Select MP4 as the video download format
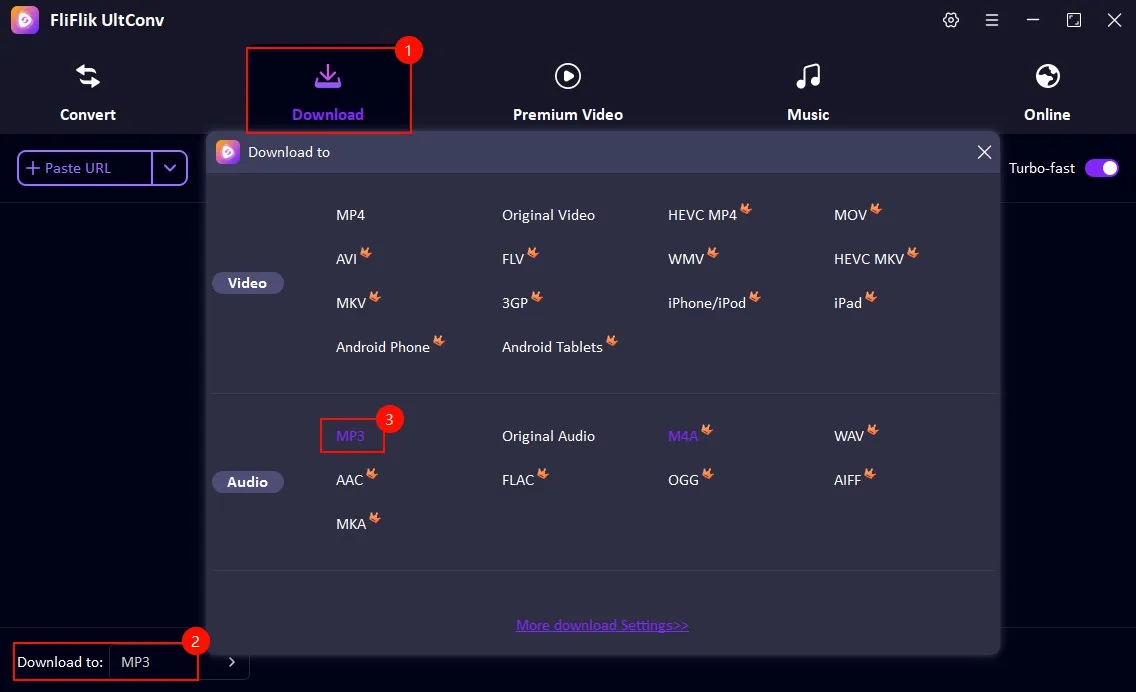The image size is (1136, 692). point(351,214)
